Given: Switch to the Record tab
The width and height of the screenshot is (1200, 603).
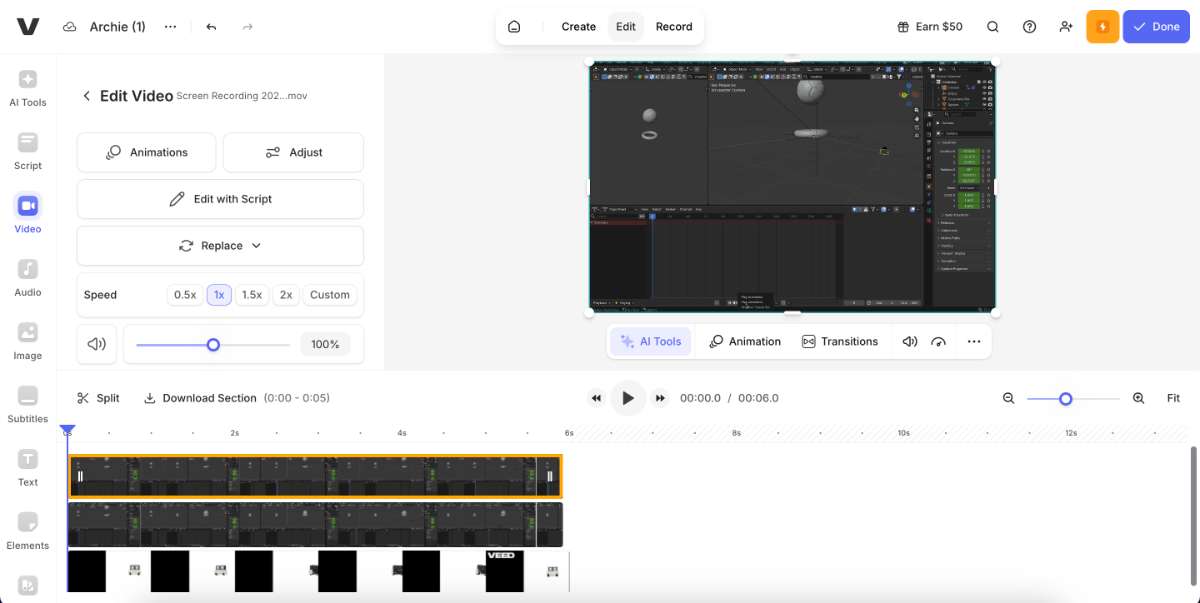Looking at the screenshot, I should pyautogui.click(x=674, y=27).
